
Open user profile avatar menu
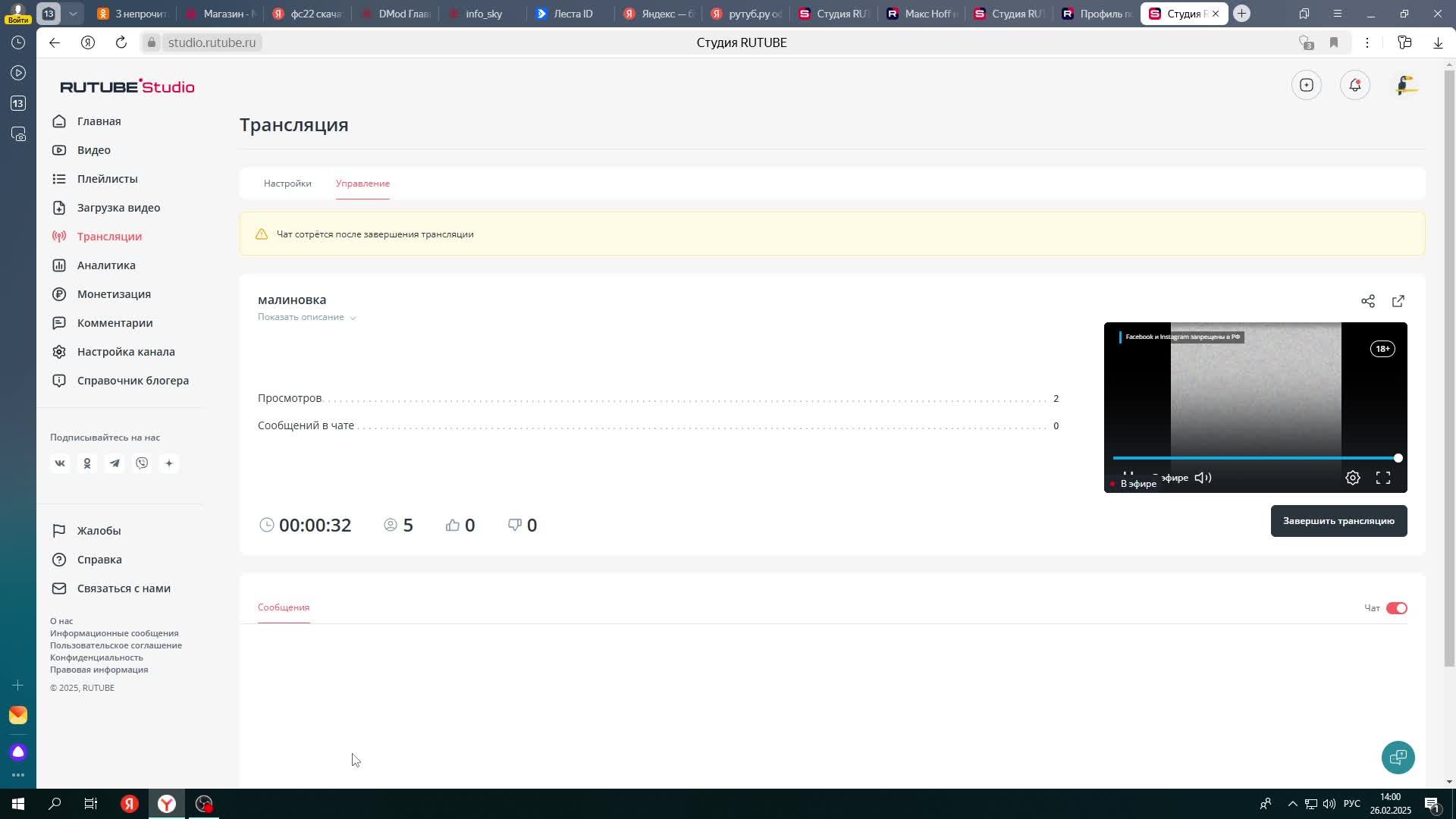[1405, 85]
